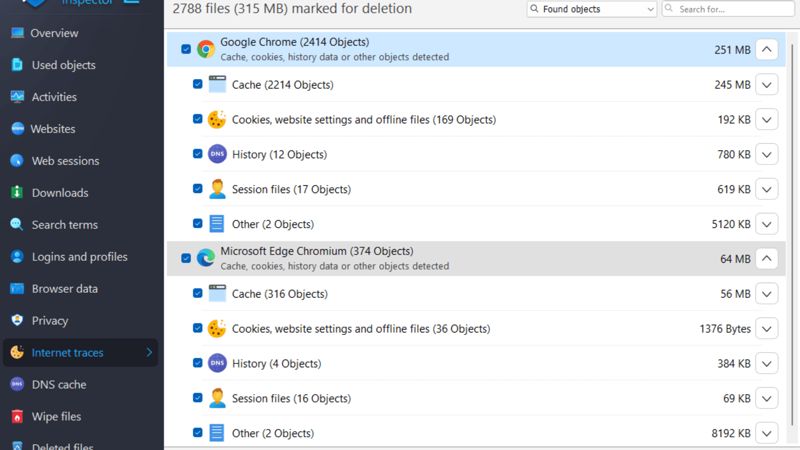
Task: Collapse the Google Chrome group
Action: pos(766,49)
